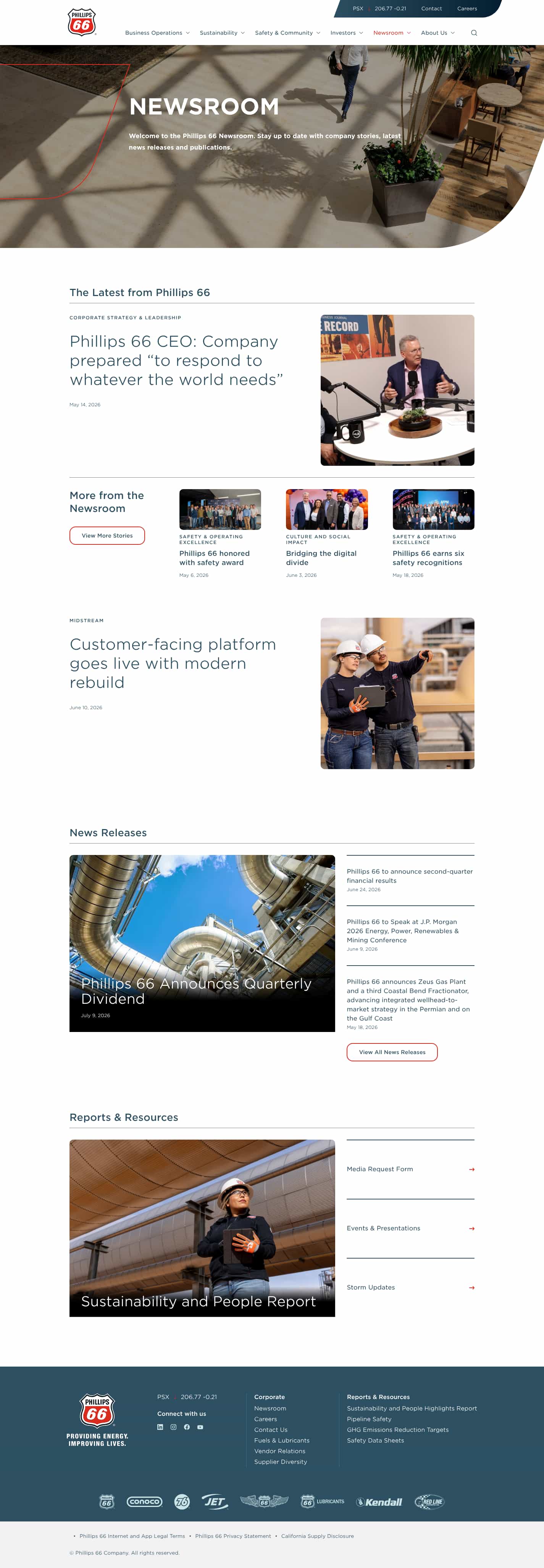Expand the Safety & Community menu chevron
This screenshot has height=1568, width=544.
pos(319,33)
